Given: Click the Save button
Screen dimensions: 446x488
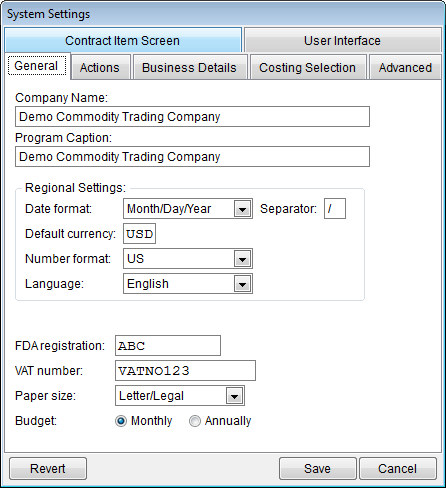Looking at the screenshot, I should [318, 469].
